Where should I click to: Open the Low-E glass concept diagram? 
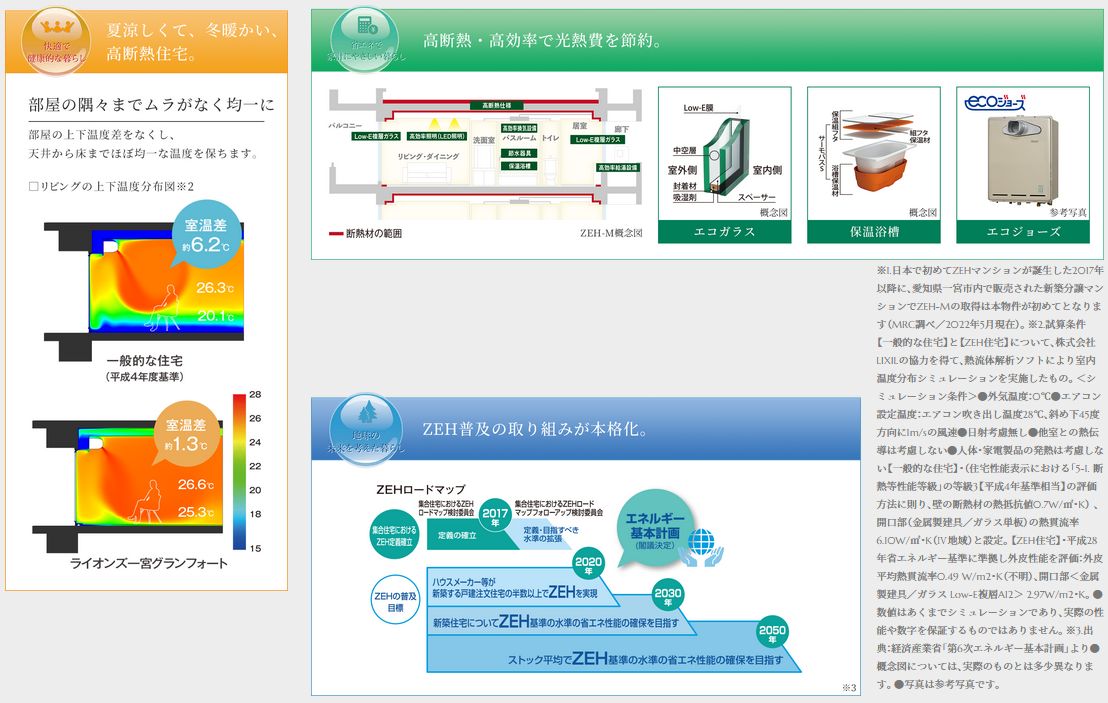click(x=724, y=155)
